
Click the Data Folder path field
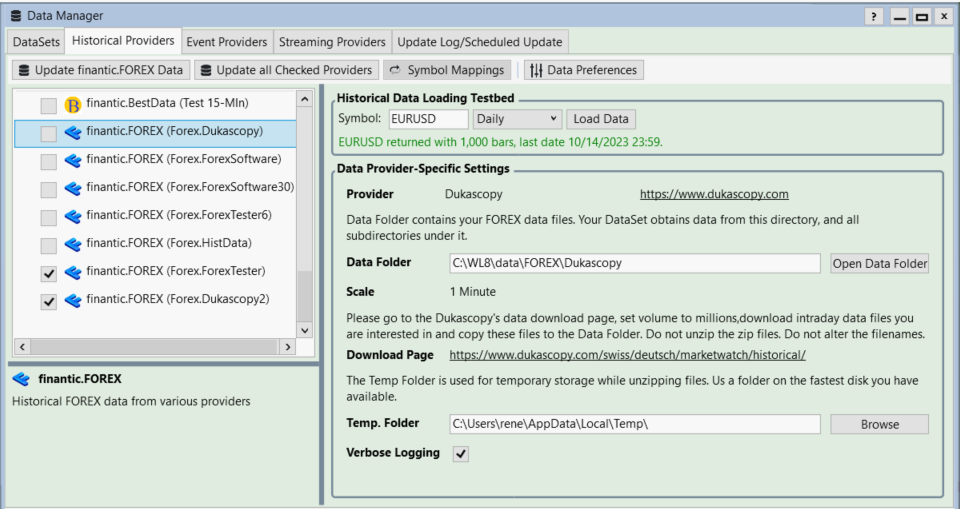pyautogui.click(x=635, y=263)
